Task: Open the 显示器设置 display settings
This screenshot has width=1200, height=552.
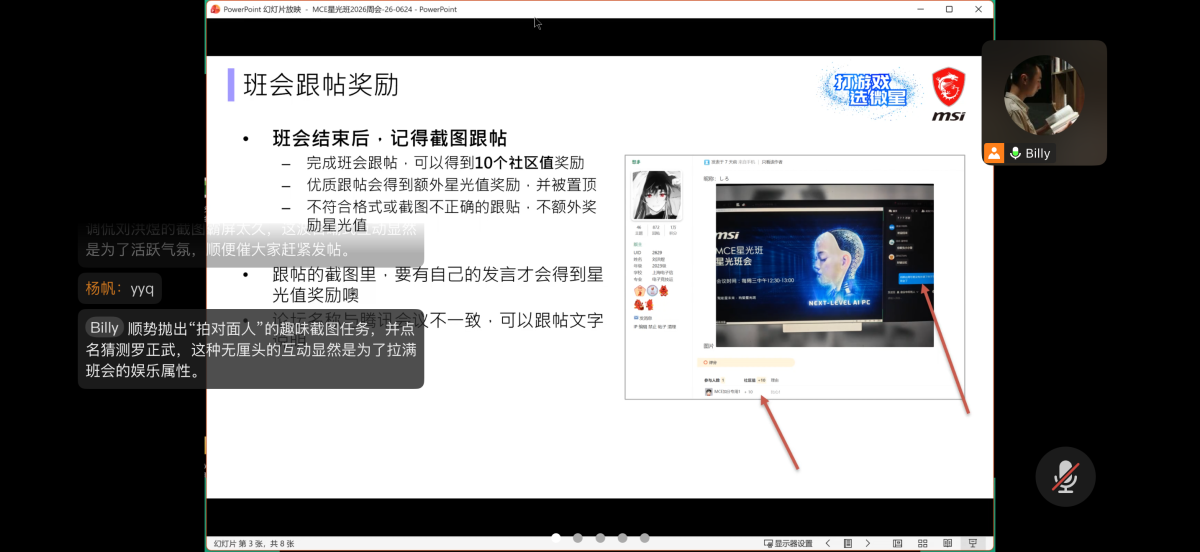Action: click(x=788, y=543)
